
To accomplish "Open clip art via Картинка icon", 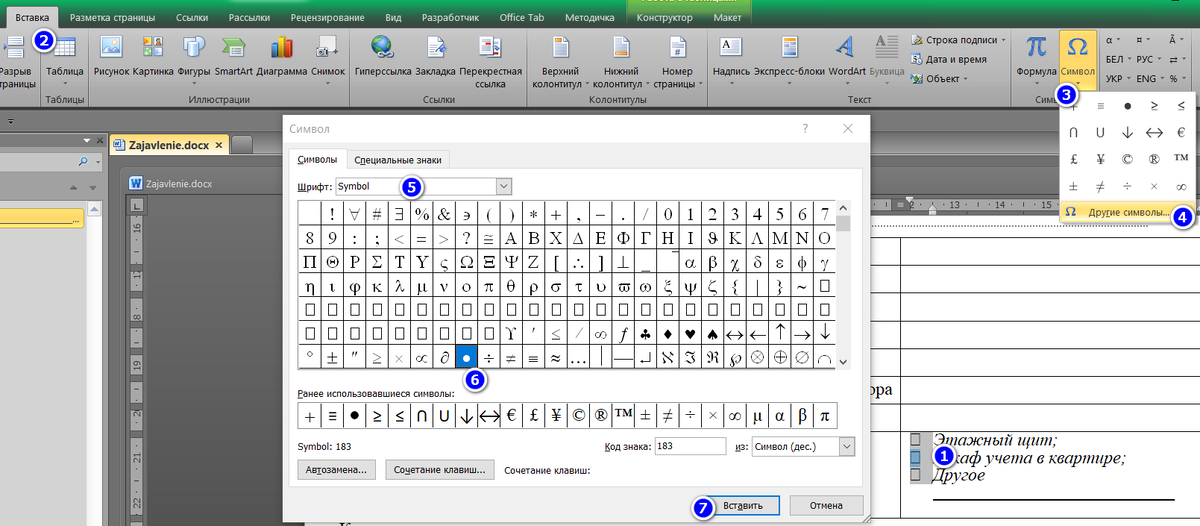I will point(153,56).
